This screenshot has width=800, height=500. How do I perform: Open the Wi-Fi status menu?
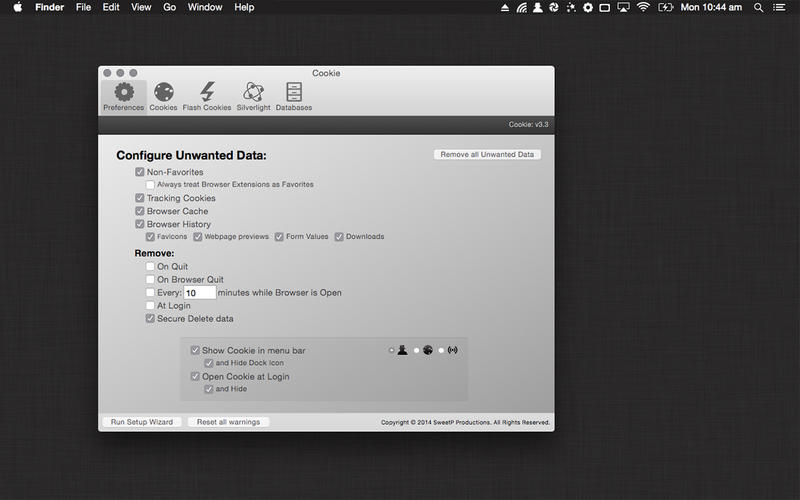click(642, 7)
